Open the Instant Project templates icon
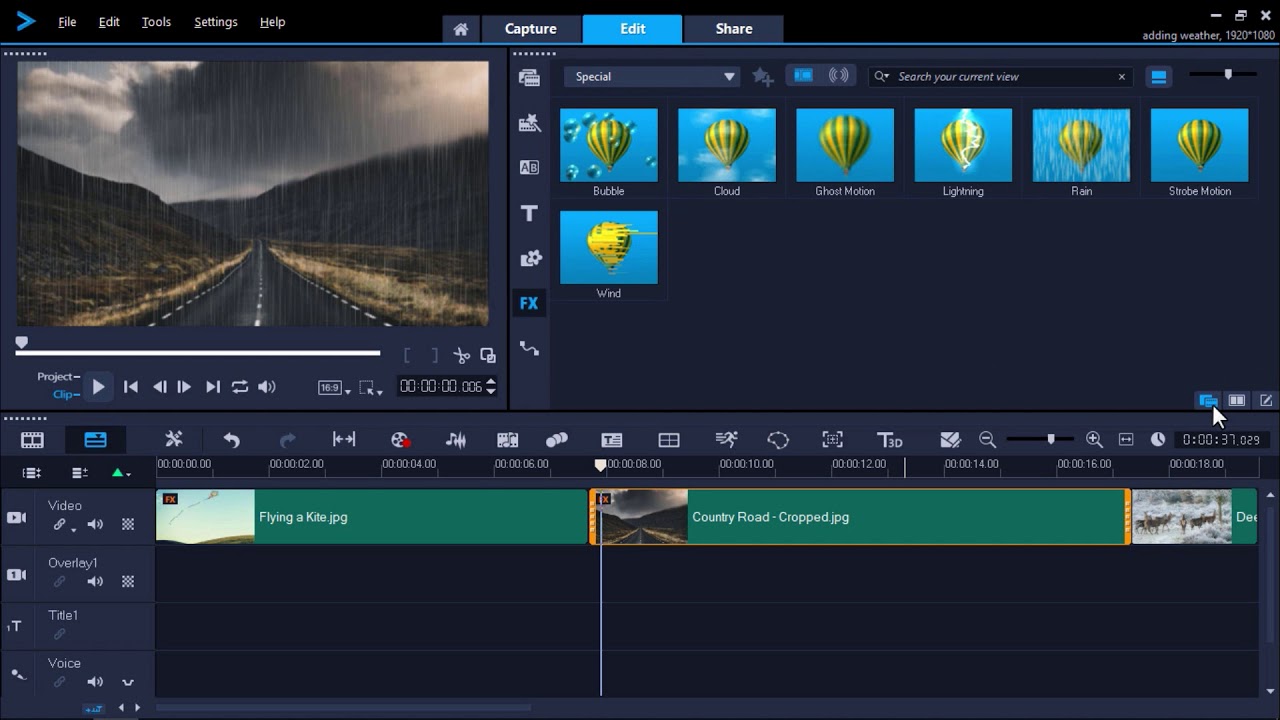This screenshot has width=1280, height=720. click(529, 123)
